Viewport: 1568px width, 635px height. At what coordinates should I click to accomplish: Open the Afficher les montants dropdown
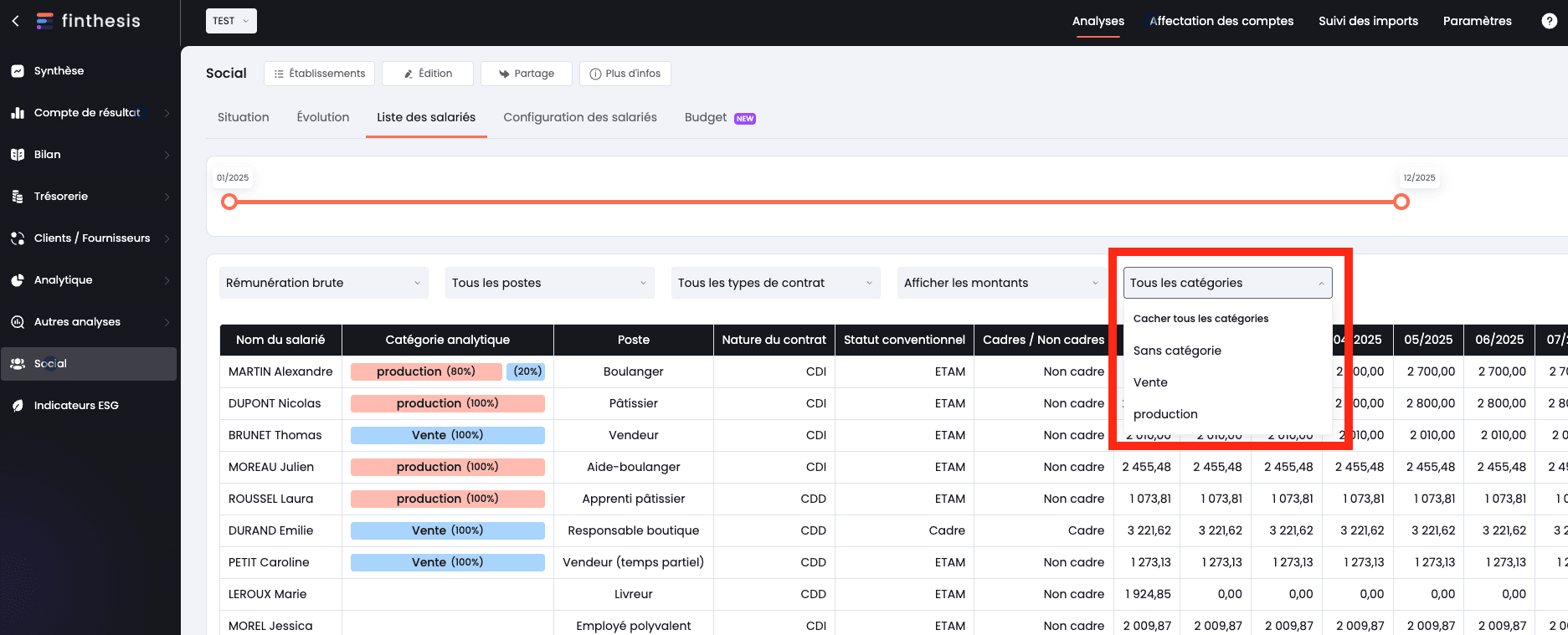pyautogui.click(x=1002, y=283)
